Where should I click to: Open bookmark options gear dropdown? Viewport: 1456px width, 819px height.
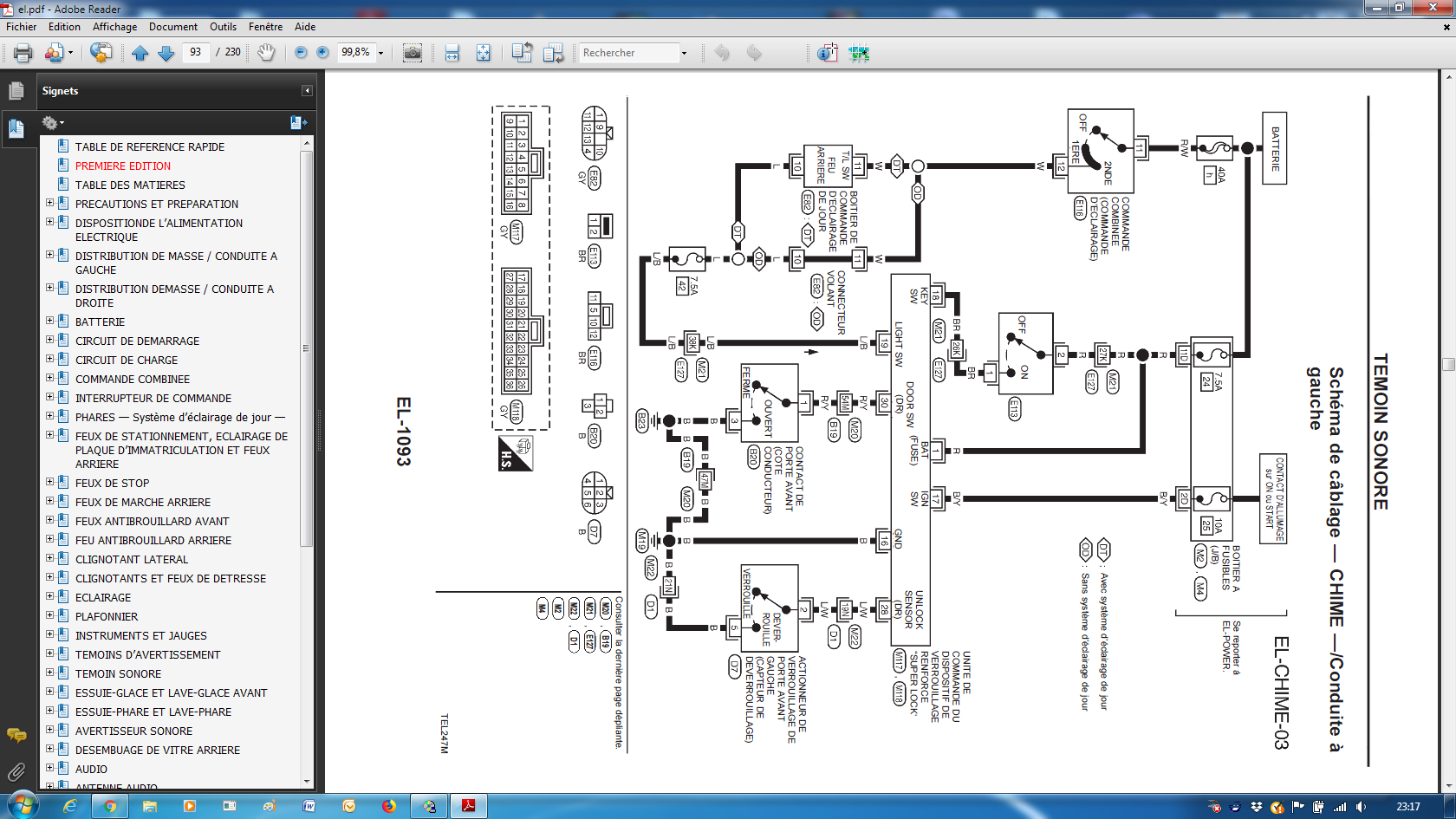coord(53,123)
